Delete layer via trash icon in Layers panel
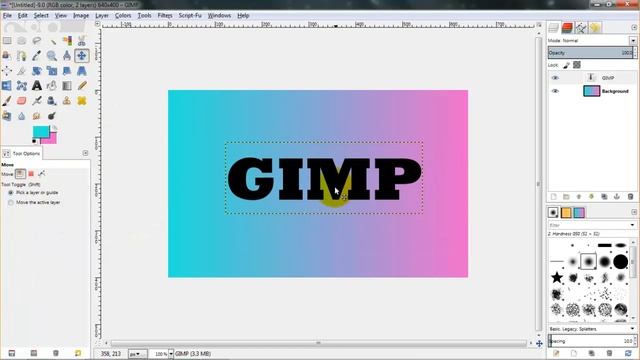Screen dimensions: 640x360 pos(630,197)
